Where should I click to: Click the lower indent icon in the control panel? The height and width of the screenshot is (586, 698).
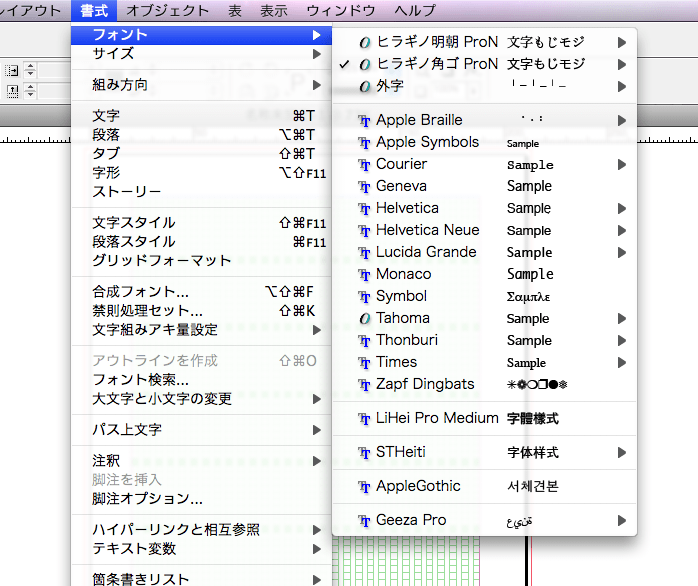coord(12,91)
